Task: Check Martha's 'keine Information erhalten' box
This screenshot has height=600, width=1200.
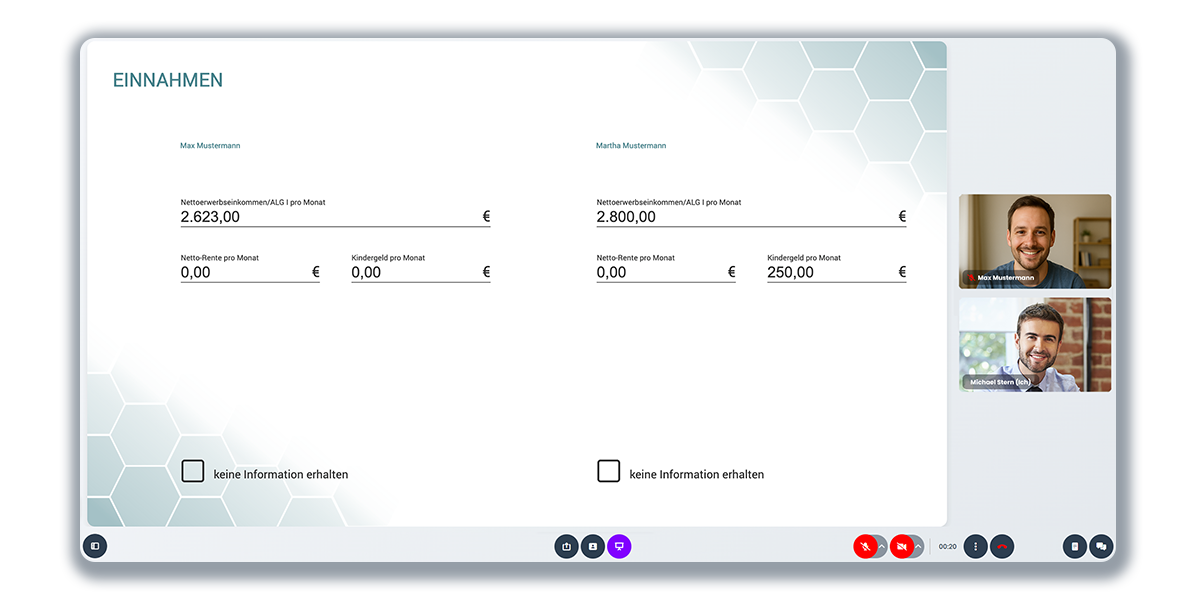Action: click(x=609, y=472)
